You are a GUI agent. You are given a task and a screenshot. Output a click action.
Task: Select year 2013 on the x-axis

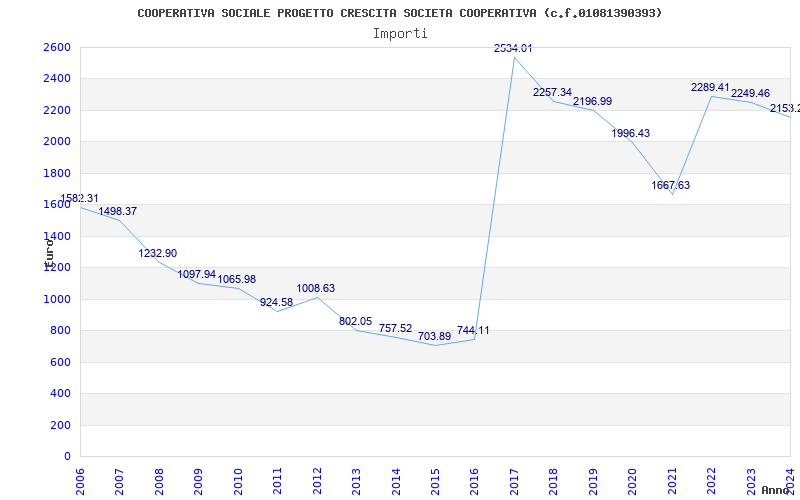(x=356, y=482)
